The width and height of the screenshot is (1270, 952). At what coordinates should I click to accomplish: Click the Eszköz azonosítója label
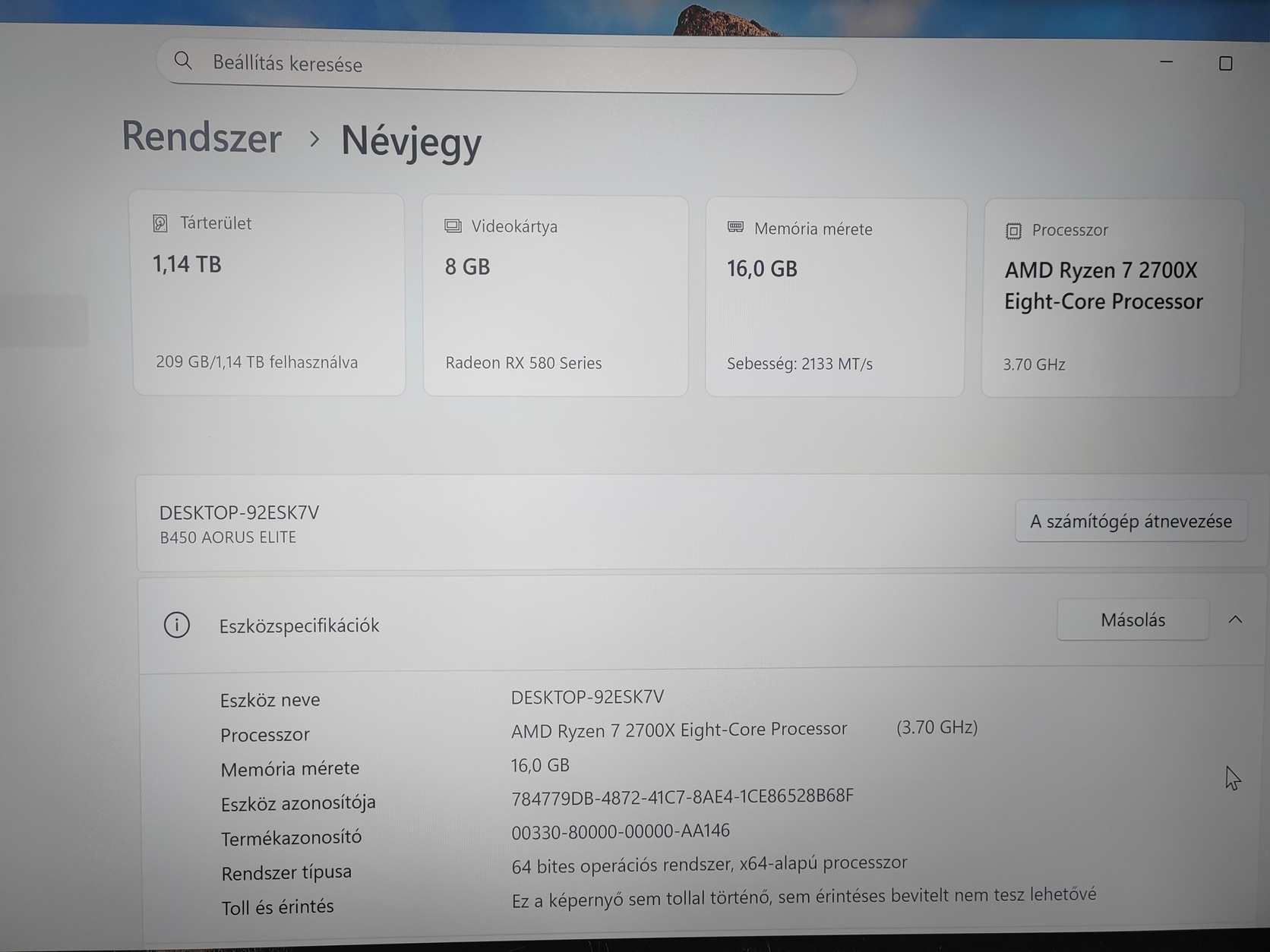click(299, 803)
